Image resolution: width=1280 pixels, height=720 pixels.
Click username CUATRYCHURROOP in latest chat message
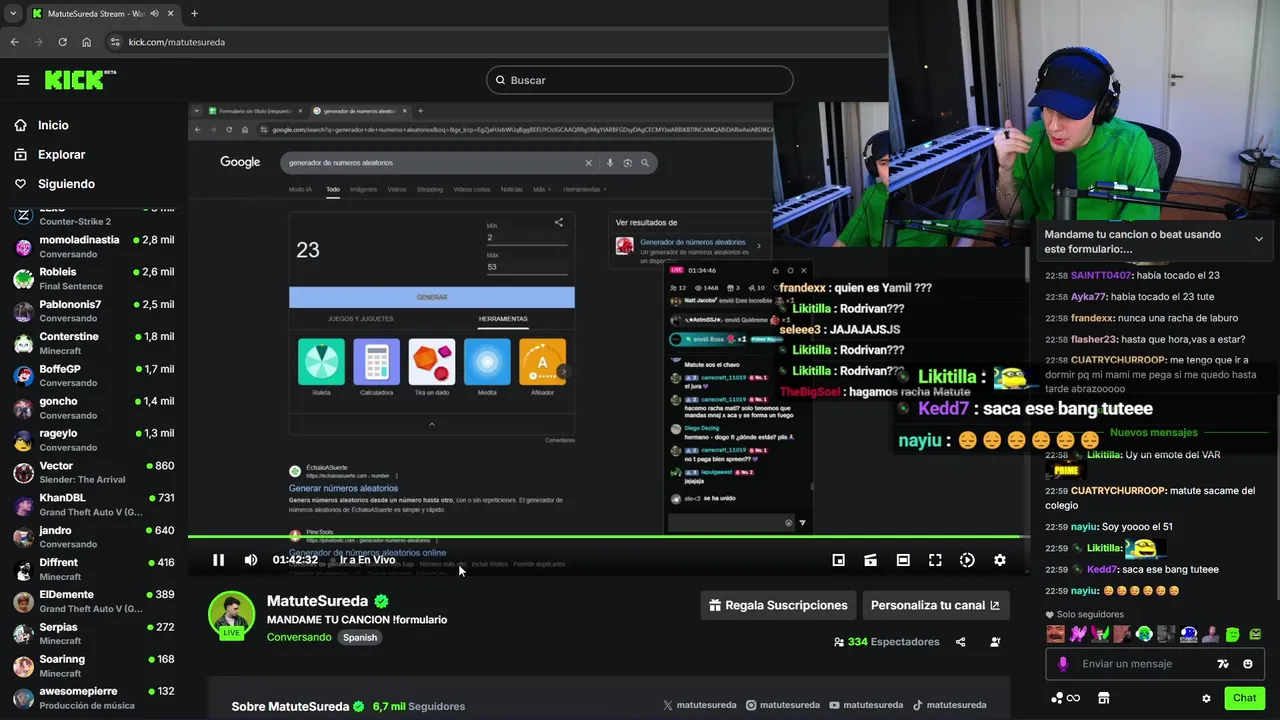1117,491
